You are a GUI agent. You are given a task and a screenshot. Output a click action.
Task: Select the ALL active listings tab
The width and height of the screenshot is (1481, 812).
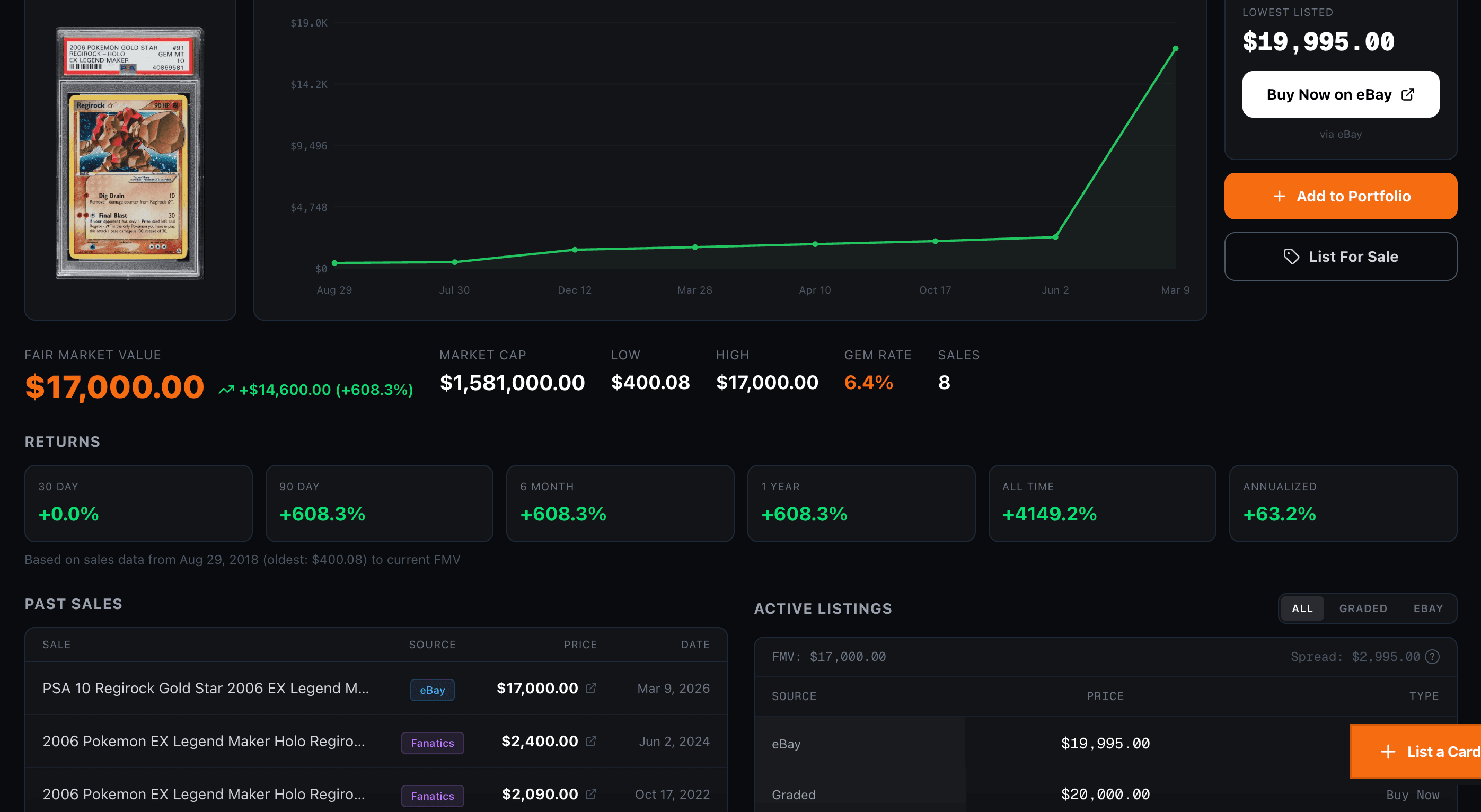click(x=1302, y=608)
